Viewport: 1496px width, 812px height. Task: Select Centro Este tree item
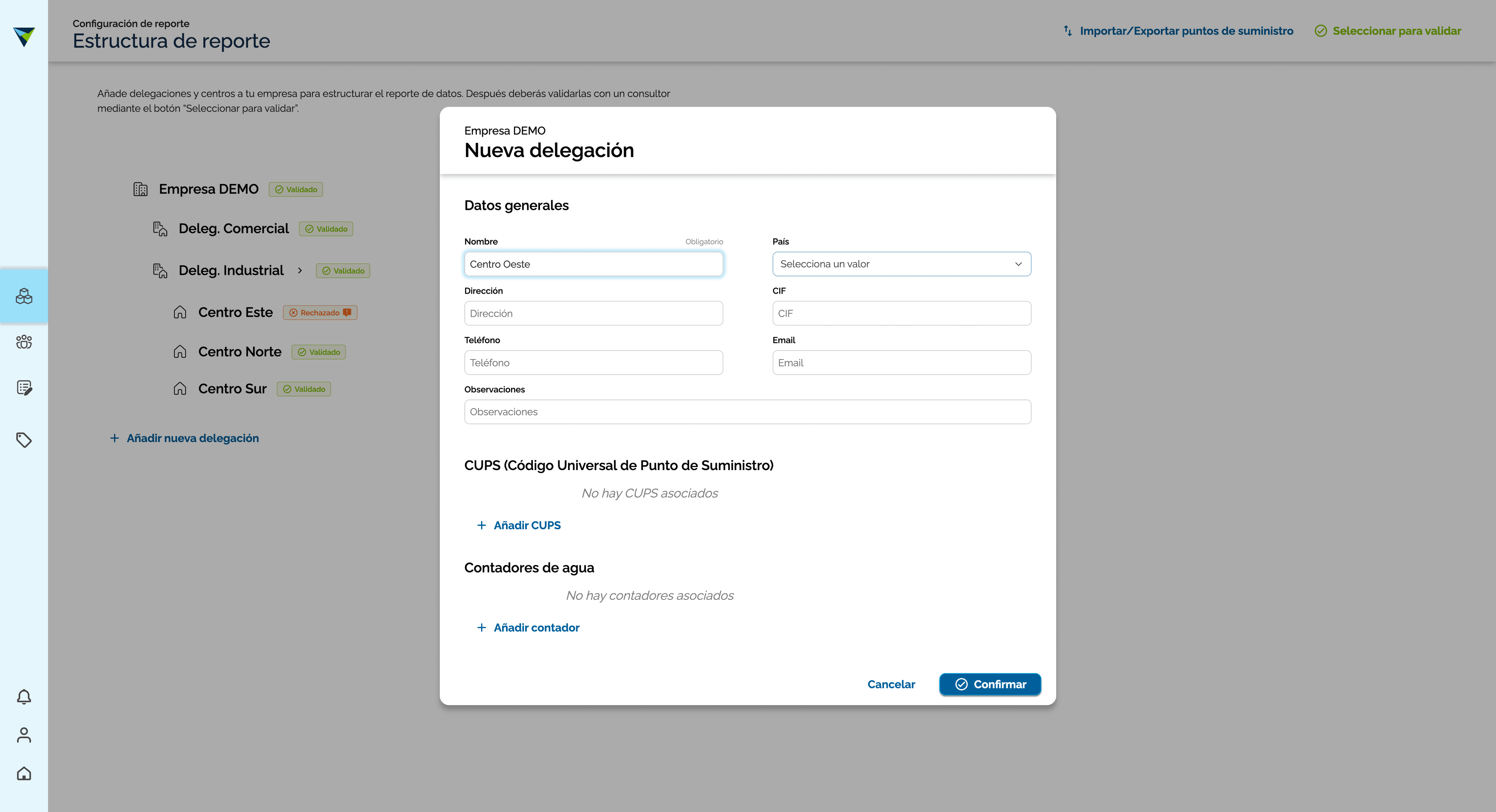click(235, 312)
